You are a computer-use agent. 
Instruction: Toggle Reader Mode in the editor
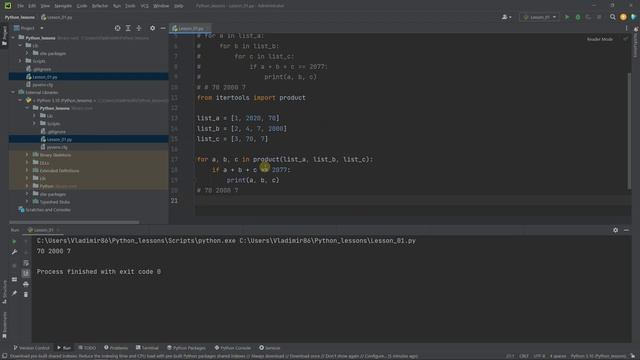coord(600,39)
